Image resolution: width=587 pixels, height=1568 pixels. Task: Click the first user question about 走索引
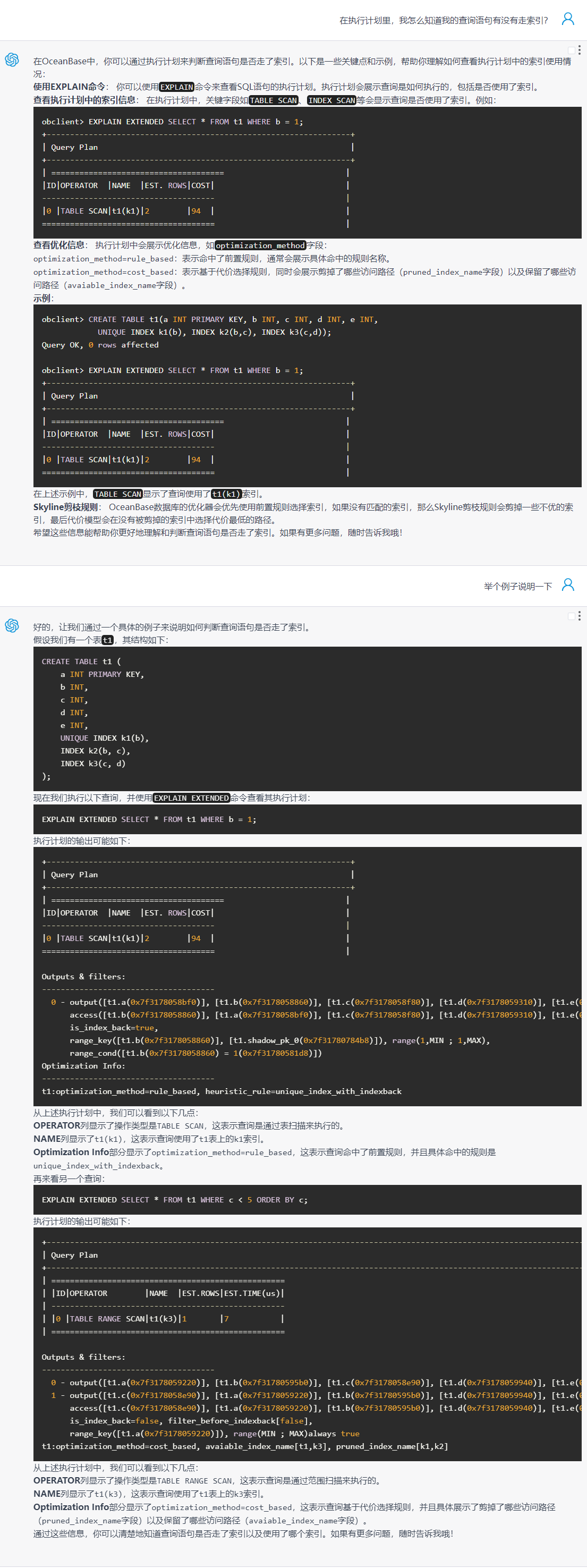point(443,21)
